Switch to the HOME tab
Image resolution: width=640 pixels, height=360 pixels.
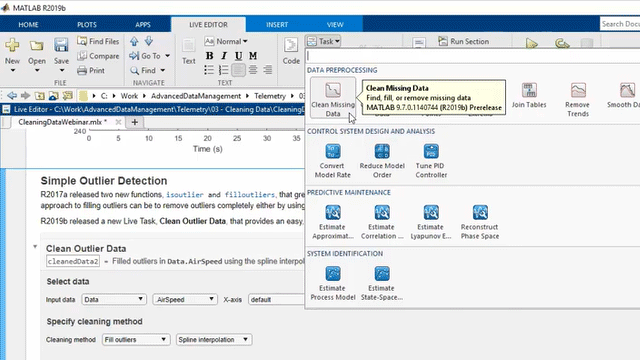click(x=28, y=24)
